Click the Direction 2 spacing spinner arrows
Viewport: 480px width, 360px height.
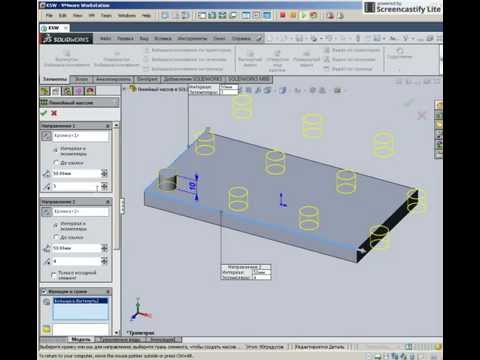tap(104, 248)
